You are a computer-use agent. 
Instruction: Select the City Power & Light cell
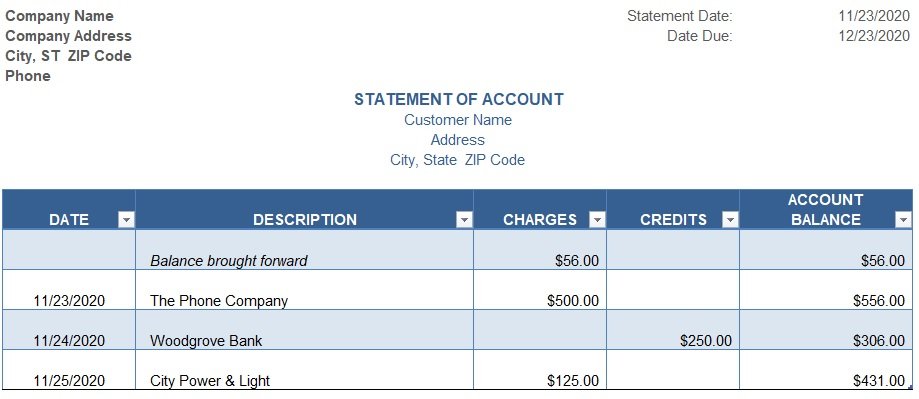click(304, 370)
